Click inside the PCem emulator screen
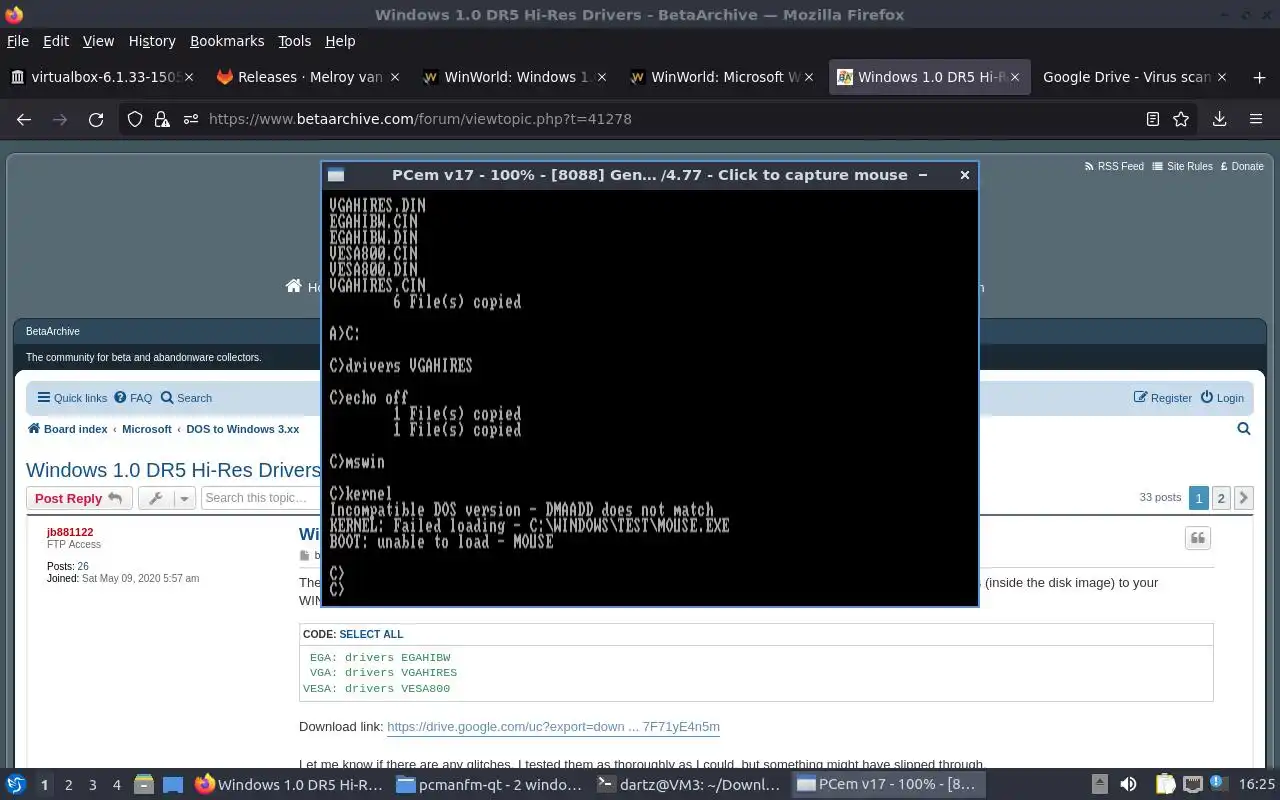Viewport: 1280px width, 800px height. point(650,397)
